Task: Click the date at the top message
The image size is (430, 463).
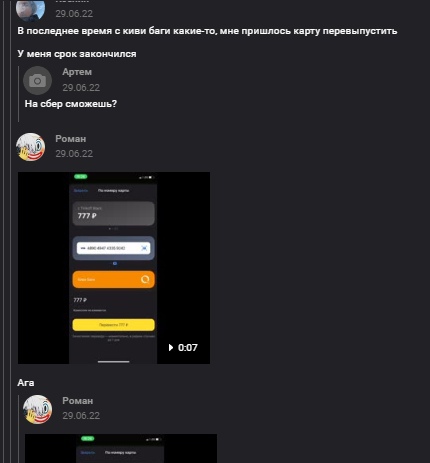Action: point(74,14)
